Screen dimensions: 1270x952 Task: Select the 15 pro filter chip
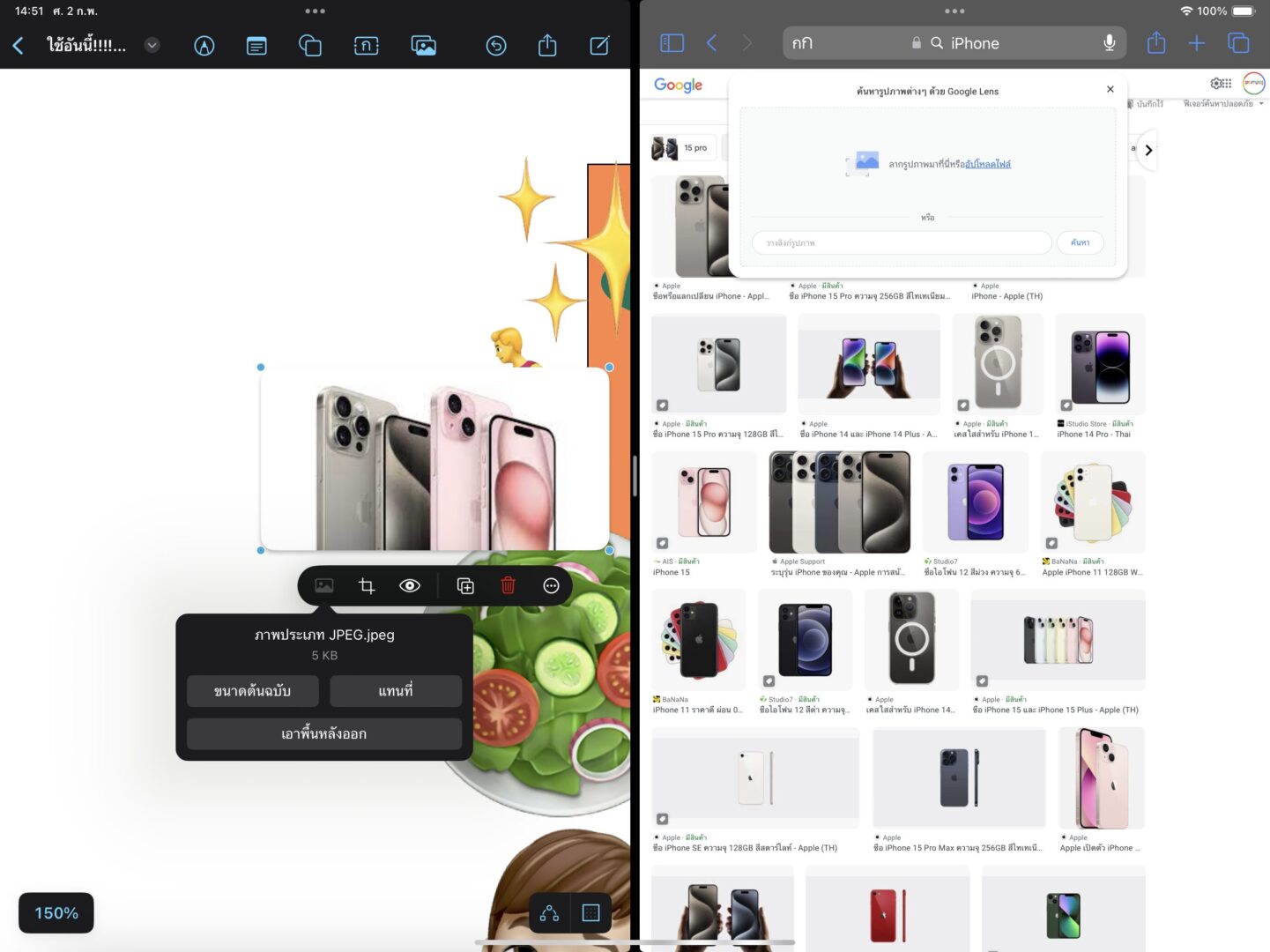coord(683,148)
